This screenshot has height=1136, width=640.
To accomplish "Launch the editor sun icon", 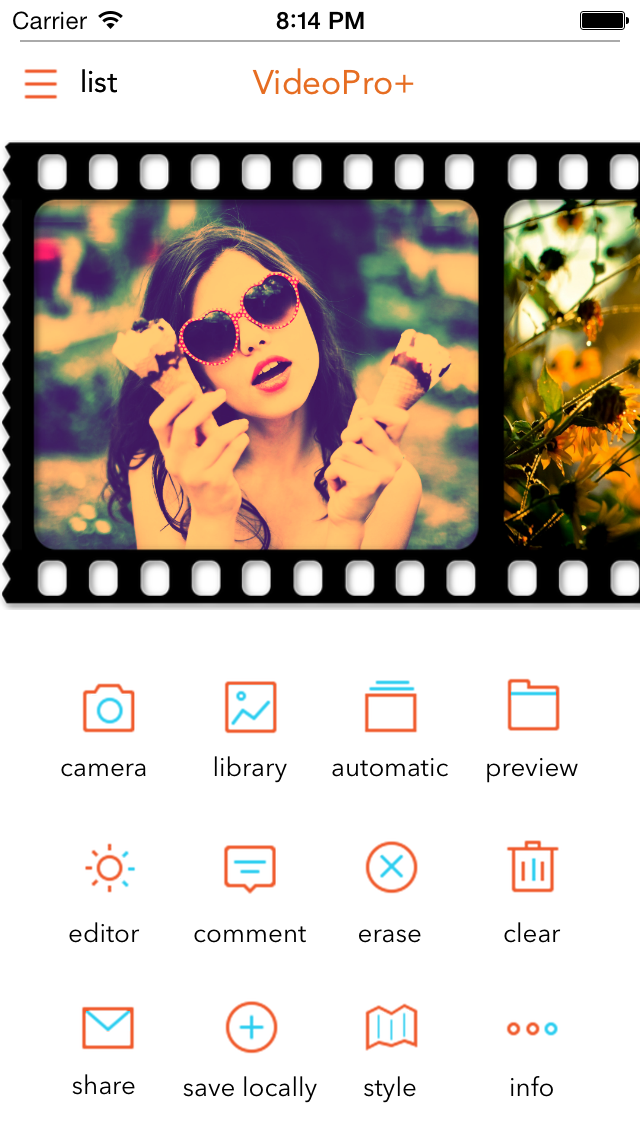I will click(x=109, y=867).
